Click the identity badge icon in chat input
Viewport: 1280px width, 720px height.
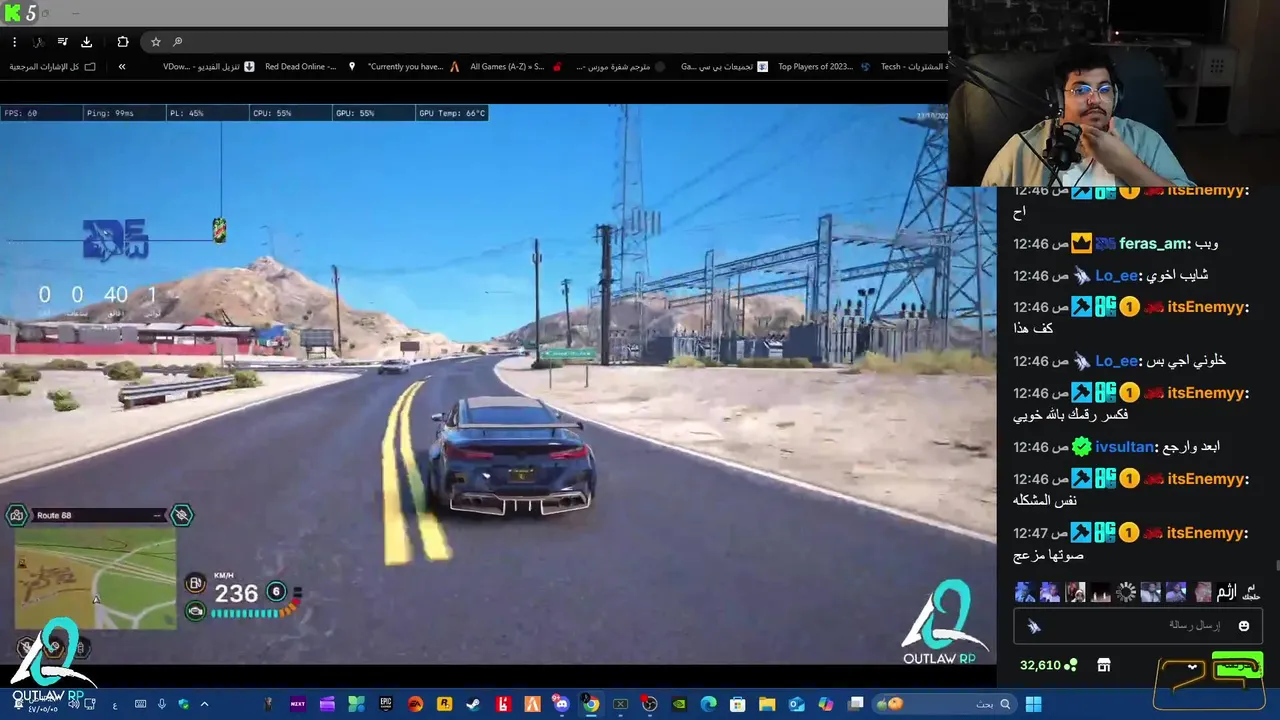point(1034,626)
